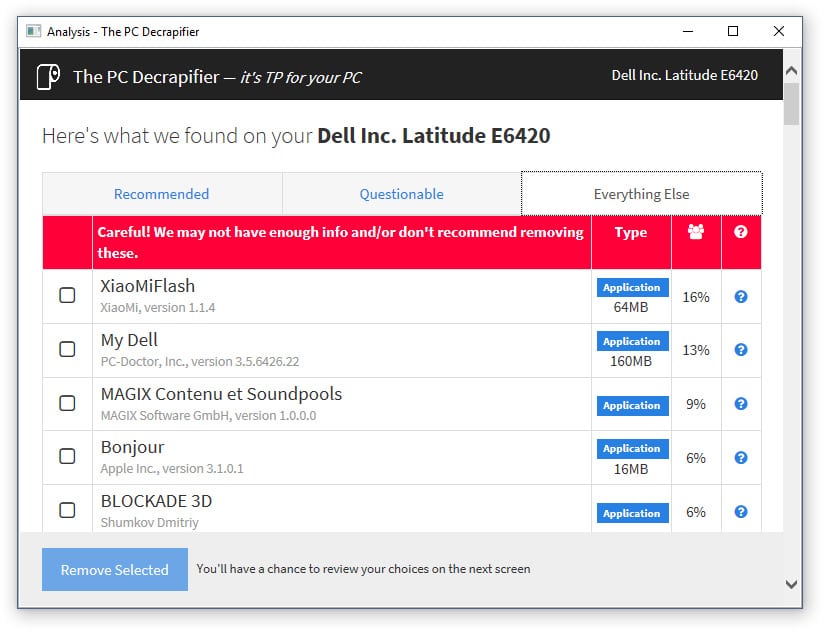Click the scrollbar down arrow
The width and height of the screenshot is (824, 631).
(x=791, y=584)
